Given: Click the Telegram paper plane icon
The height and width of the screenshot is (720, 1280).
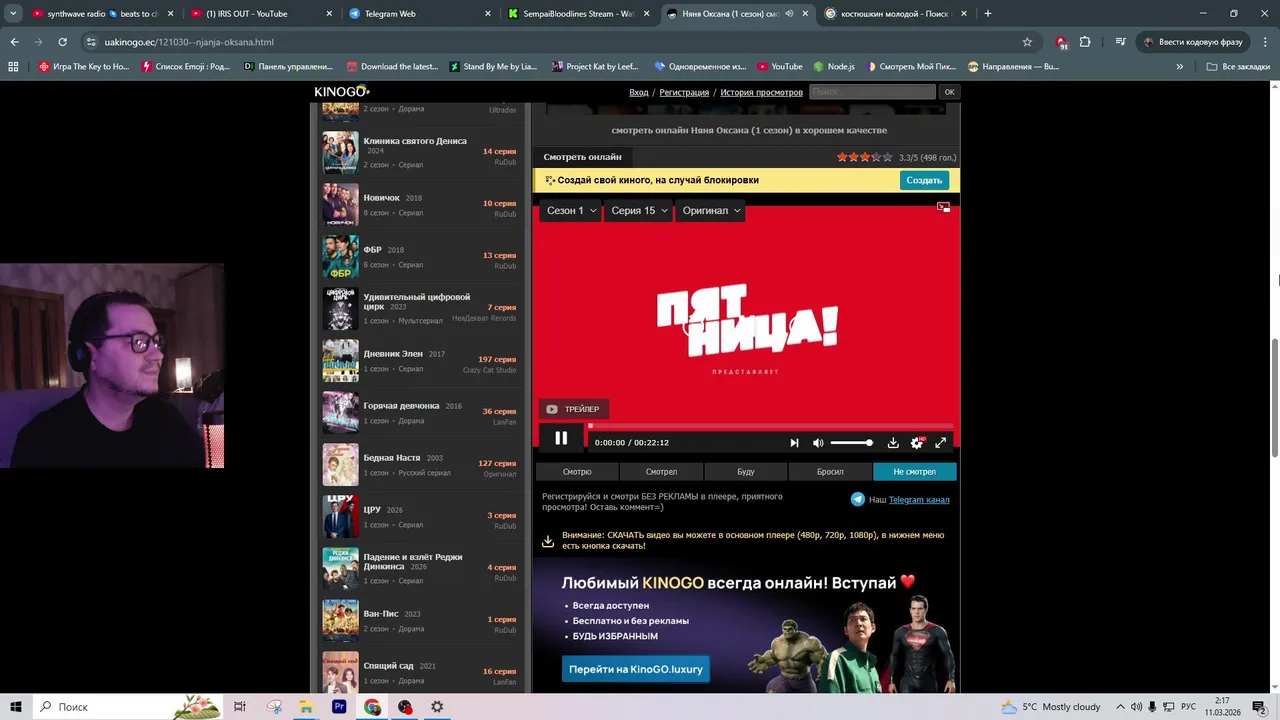Looking at the screenshot, I should coord(857,499).
